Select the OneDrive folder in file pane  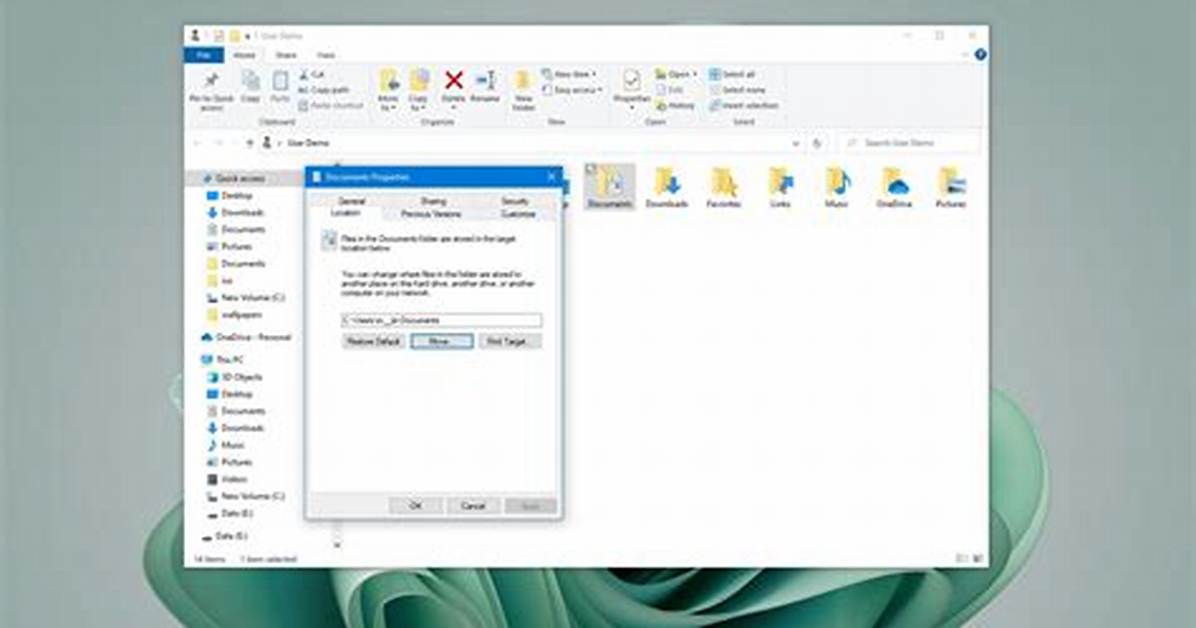coord(894,186)
